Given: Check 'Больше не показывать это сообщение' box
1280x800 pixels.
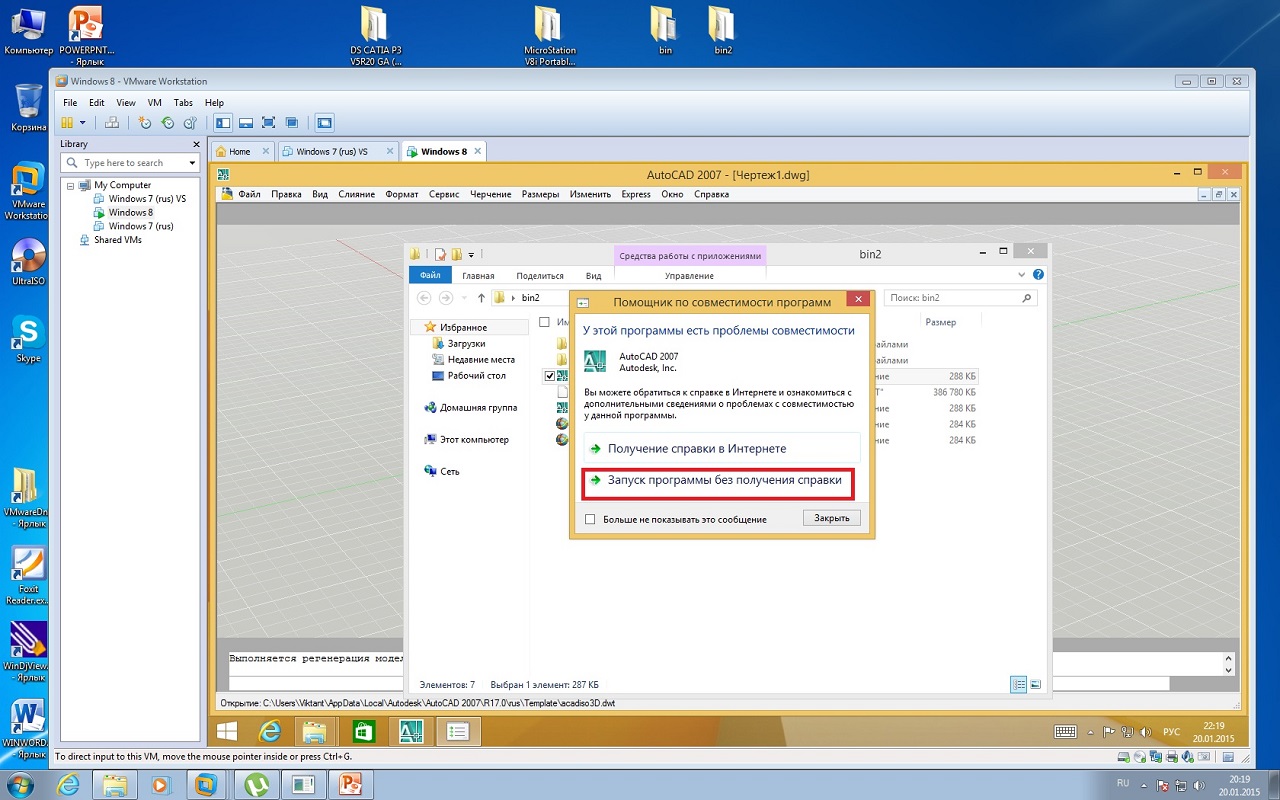Looking at the screenshot, I should click(x=590, y=520).
